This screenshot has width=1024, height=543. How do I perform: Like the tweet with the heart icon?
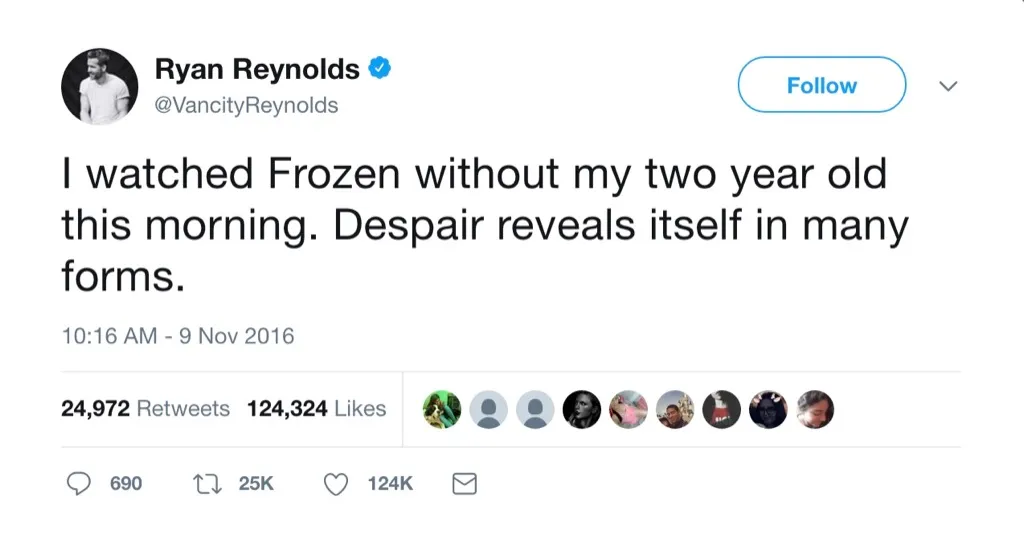pyautogui.click(x=337, y=484)
